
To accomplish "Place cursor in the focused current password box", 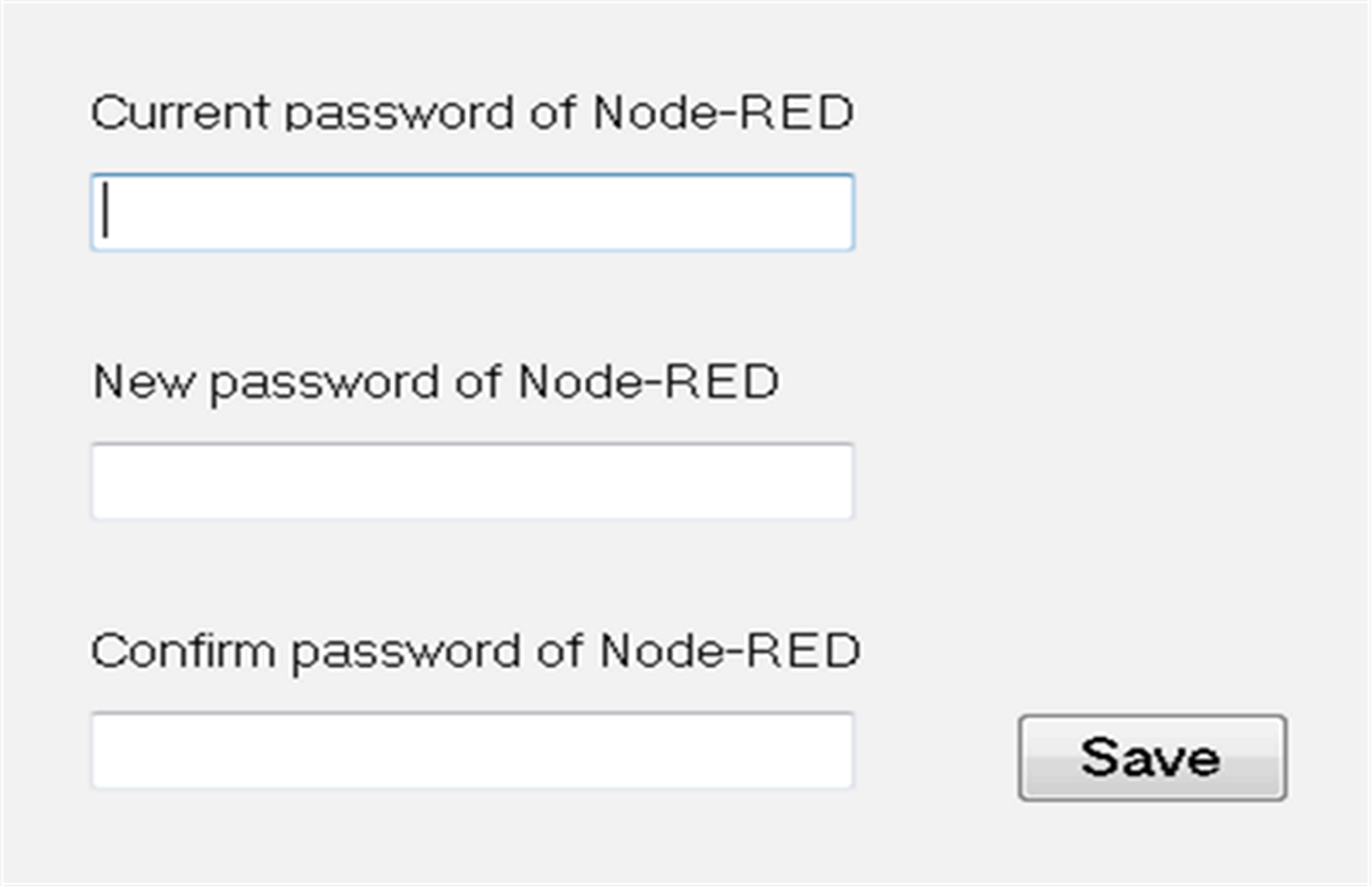I will click(472, 212).
